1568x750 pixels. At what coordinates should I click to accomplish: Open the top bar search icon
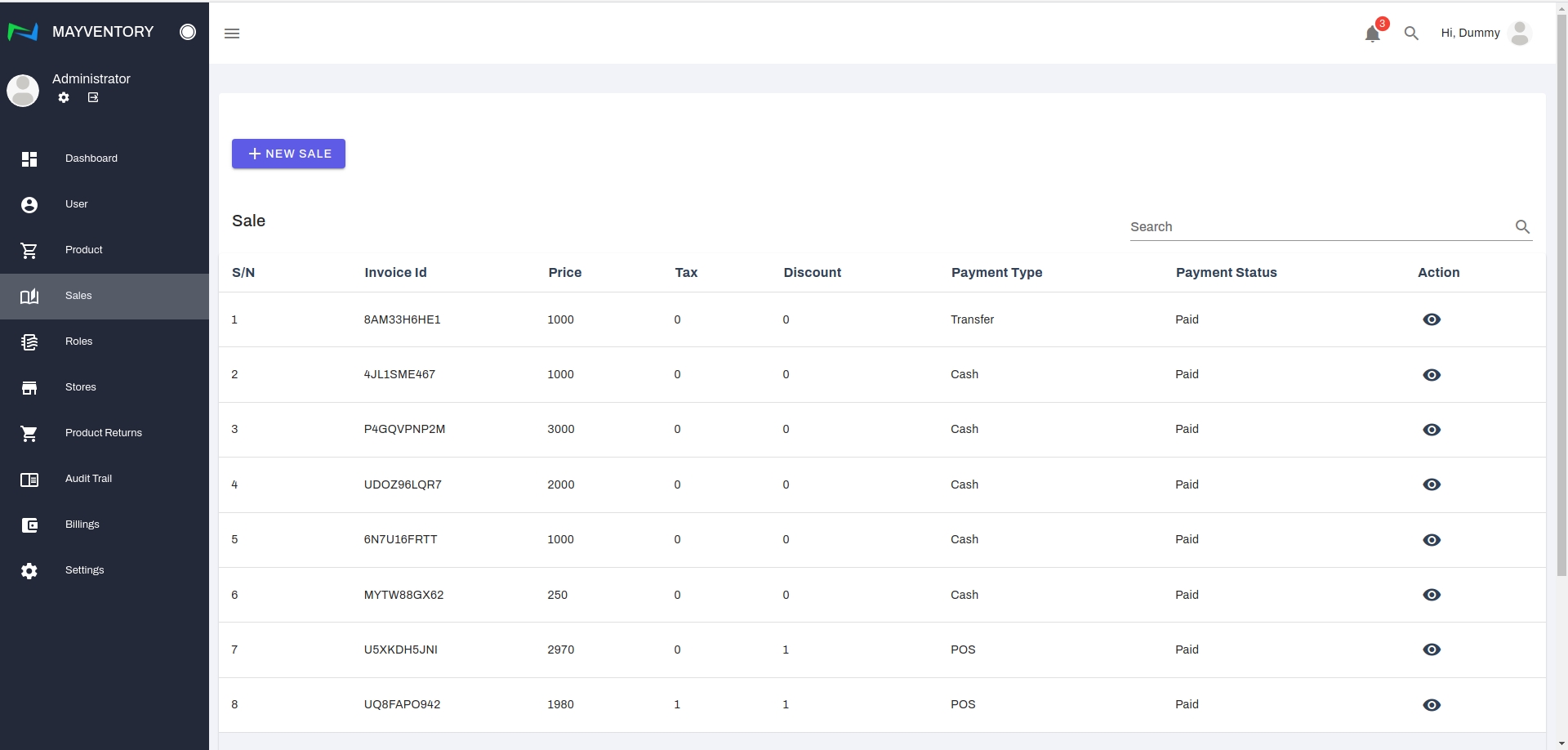(x=1411, y=33)
